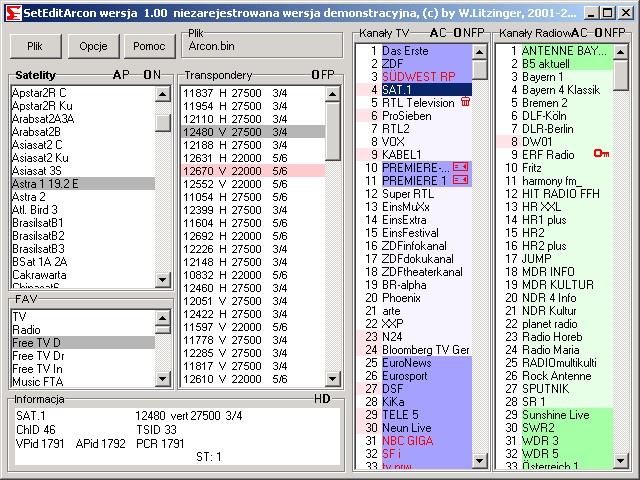Select Astra 2 in the satellite list
This screenshot has width=640, height=480.
tap(29, 197)
